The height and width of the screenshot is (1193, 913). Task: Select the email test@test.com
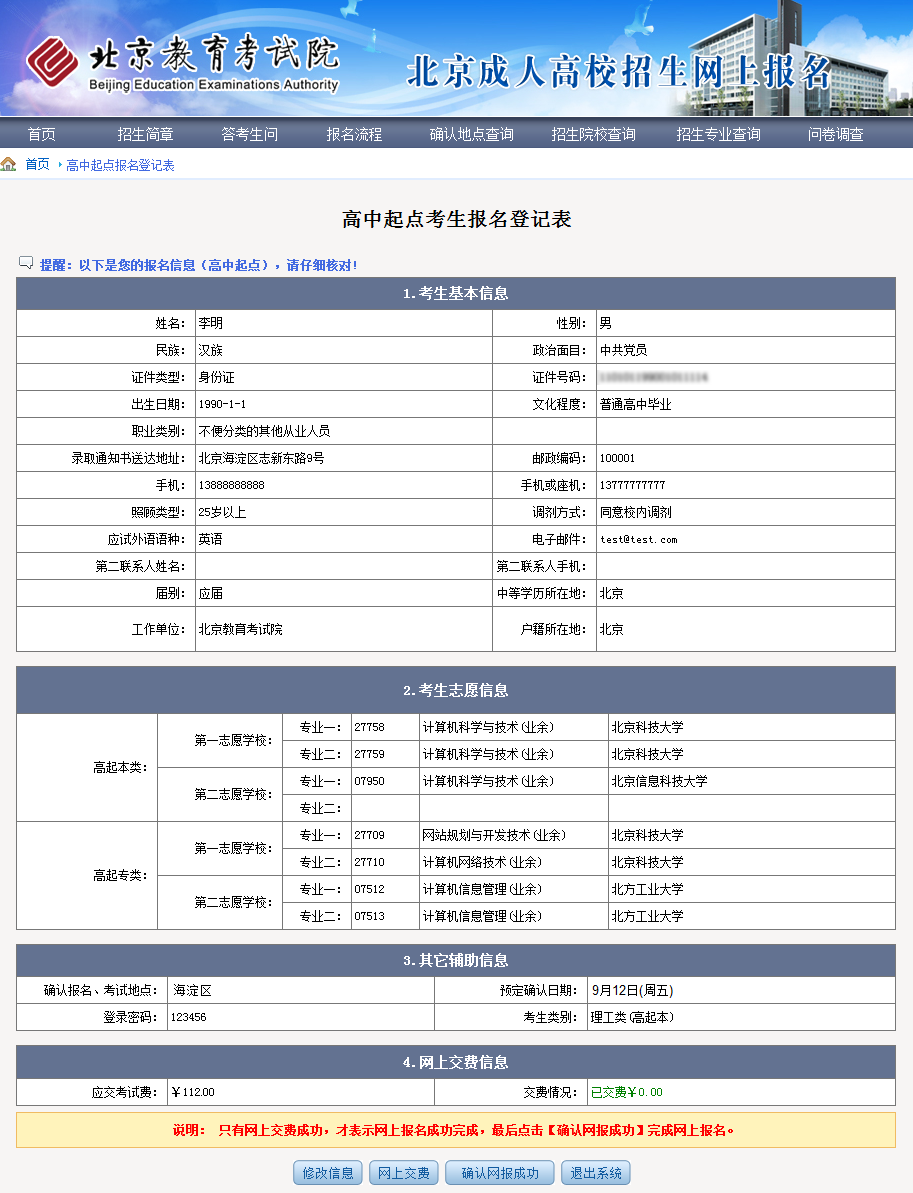point(638,539)
